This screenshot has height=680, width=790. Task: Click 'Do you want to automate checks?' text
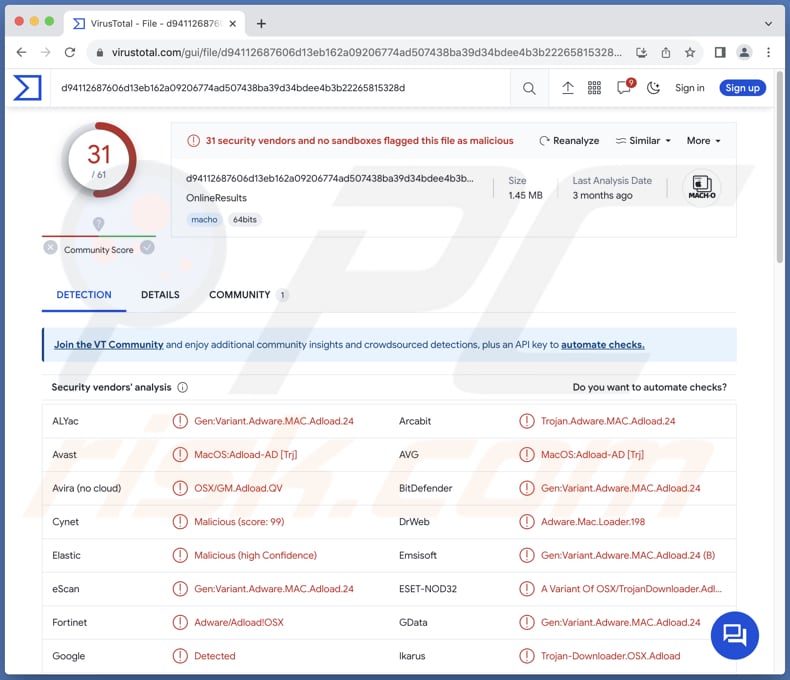(x=649, y=387)
